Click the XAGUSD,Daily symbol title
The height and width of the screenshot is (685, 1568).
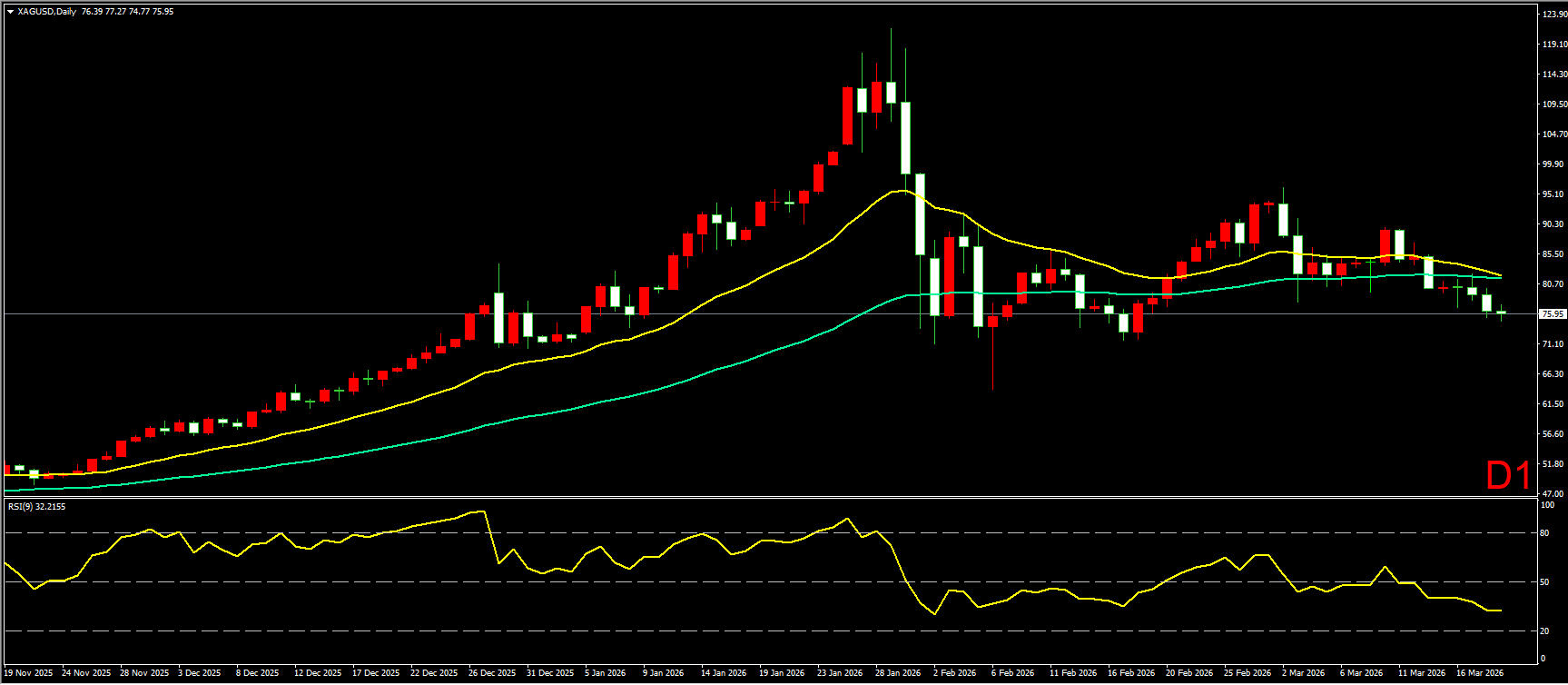tap(46, 12)
